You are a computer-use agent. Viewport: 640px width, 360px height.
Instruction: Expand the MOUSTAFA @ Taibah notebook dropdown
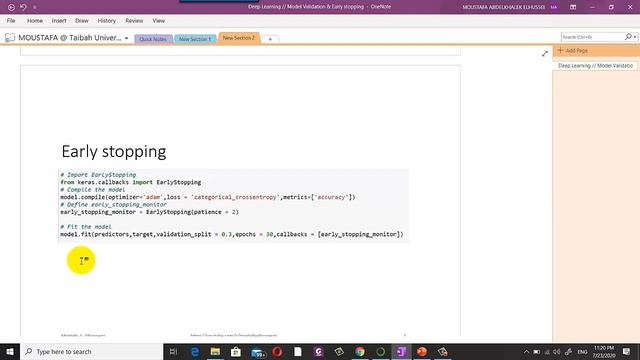point(127,38)
